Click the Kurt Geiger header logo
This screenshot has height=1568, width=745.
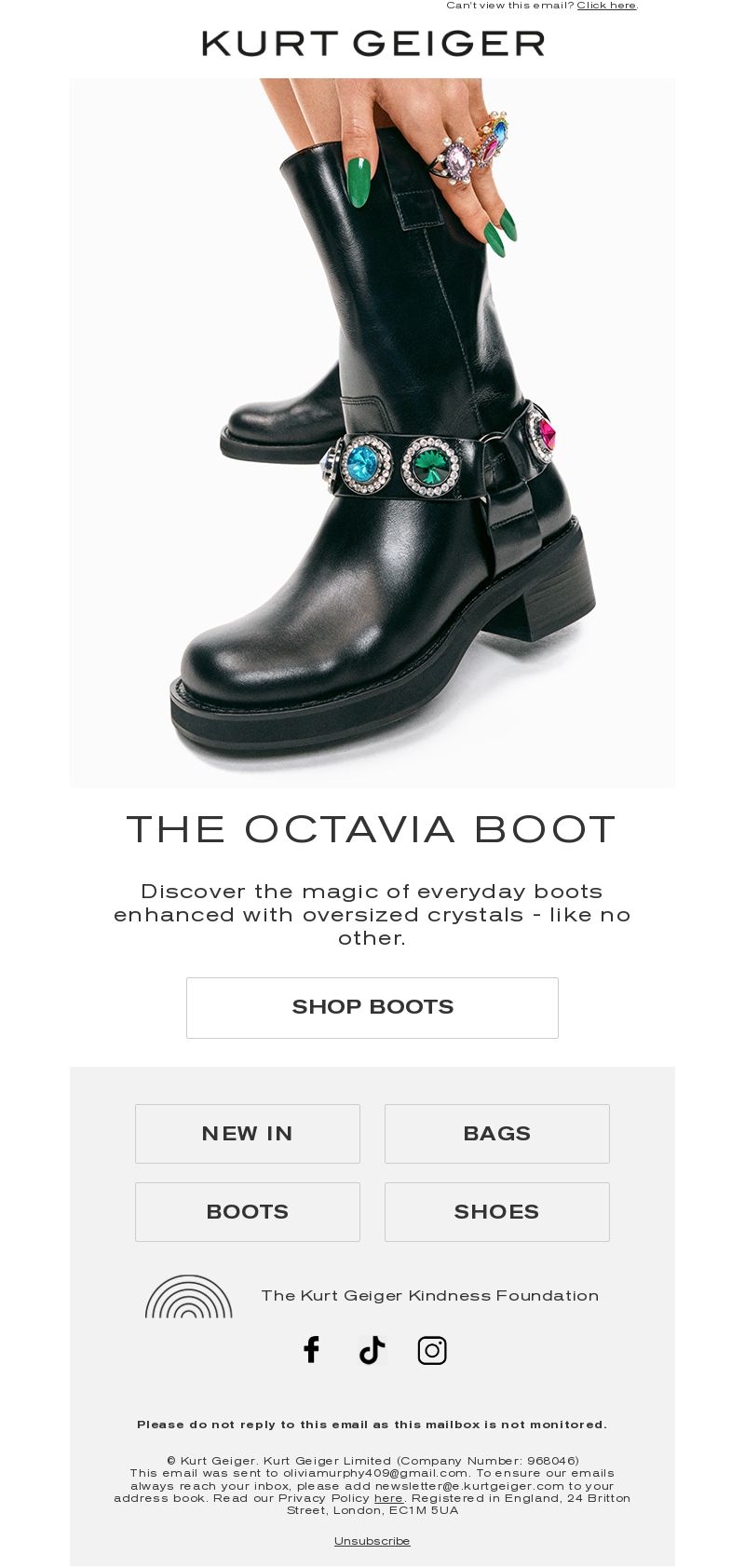click(372, 44)
